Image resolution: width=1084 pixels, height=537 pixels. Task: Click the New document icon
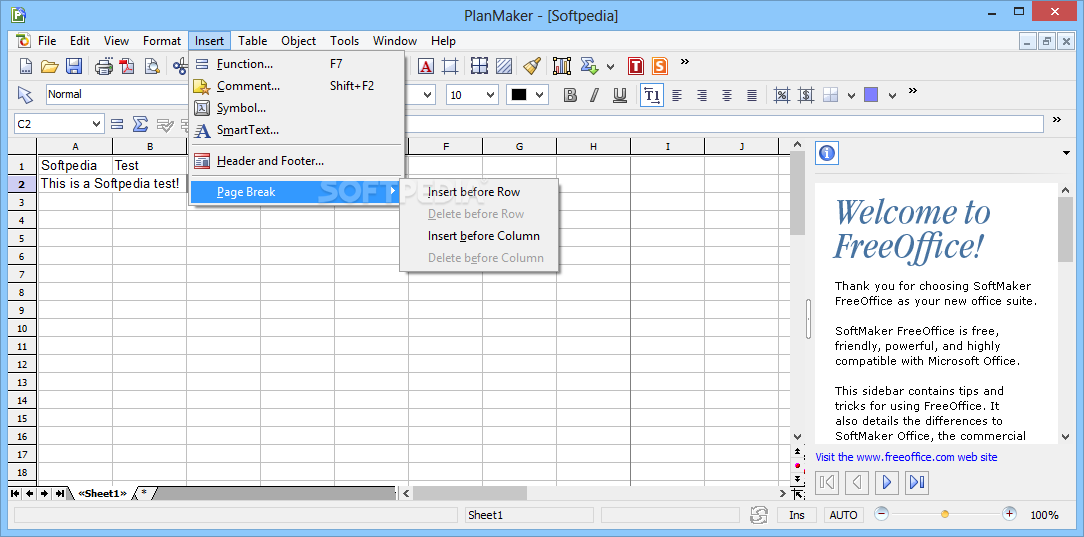click(26, 66)
